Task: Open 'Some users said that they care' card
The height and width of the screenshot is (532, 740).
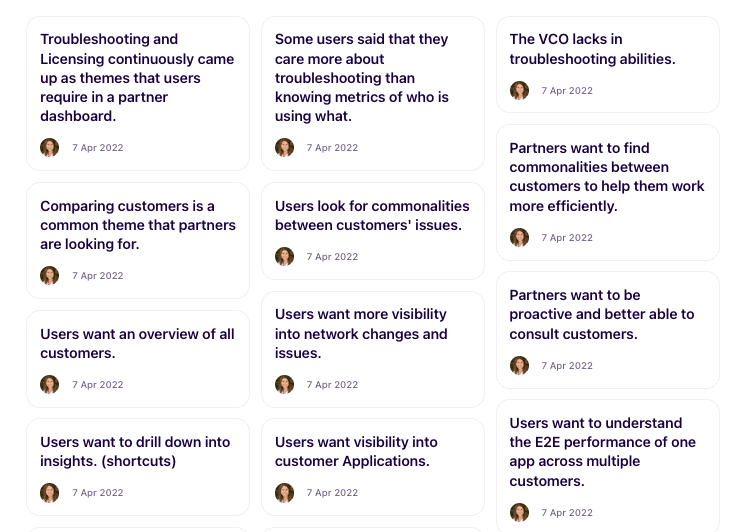Action: tap(373, 93)
